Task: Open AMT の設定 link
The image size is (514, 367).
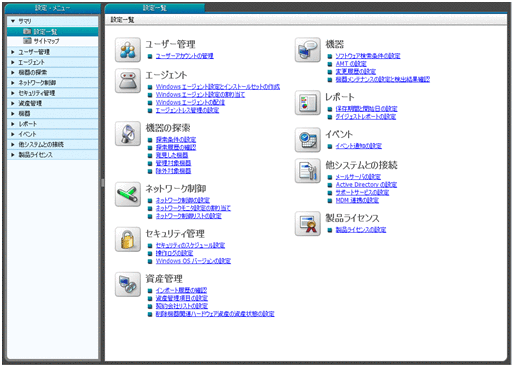Action: [x=351, y=64]
